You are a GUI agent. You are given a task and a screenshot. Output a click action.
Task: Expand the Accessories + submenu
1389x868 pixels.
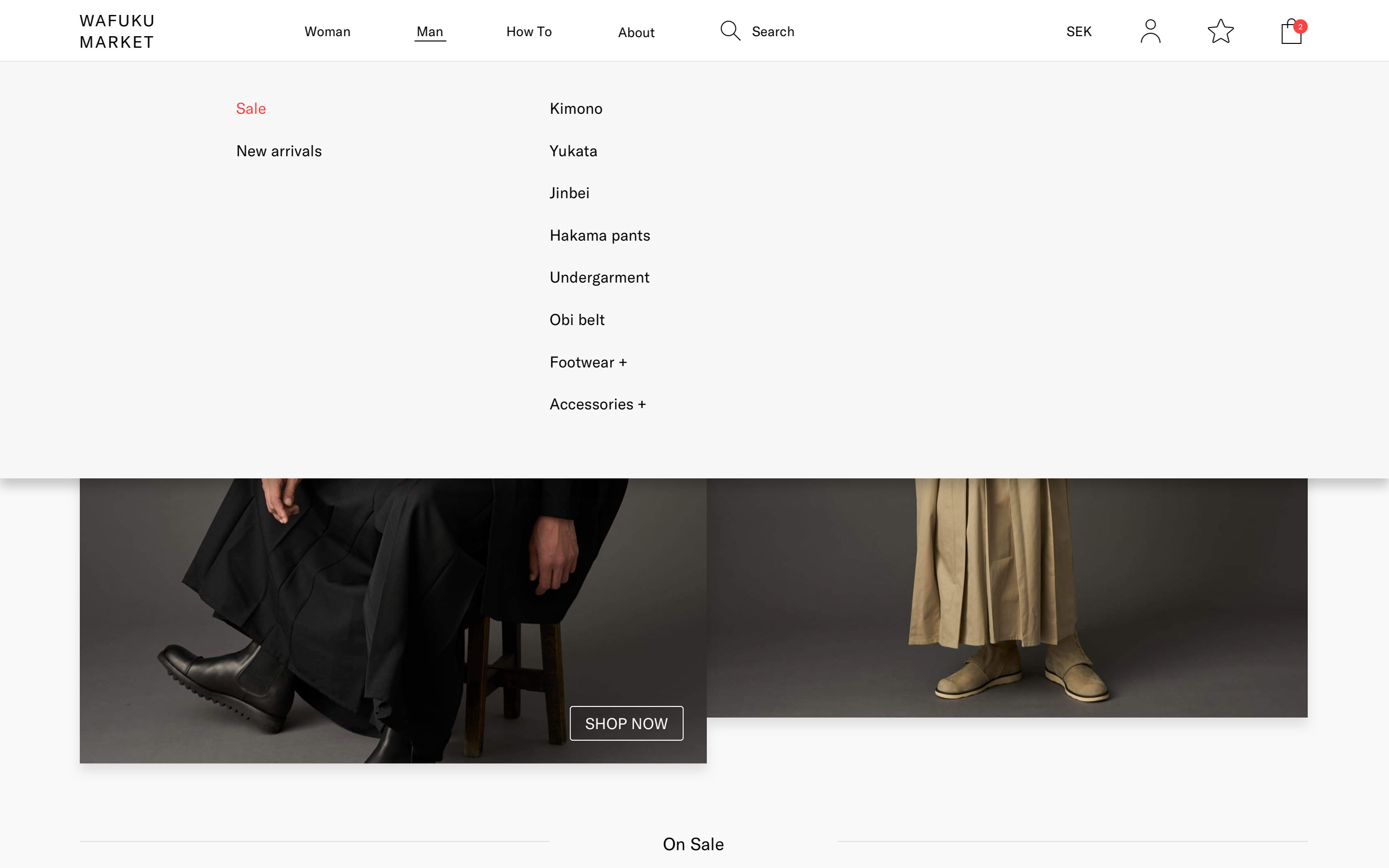598,404
